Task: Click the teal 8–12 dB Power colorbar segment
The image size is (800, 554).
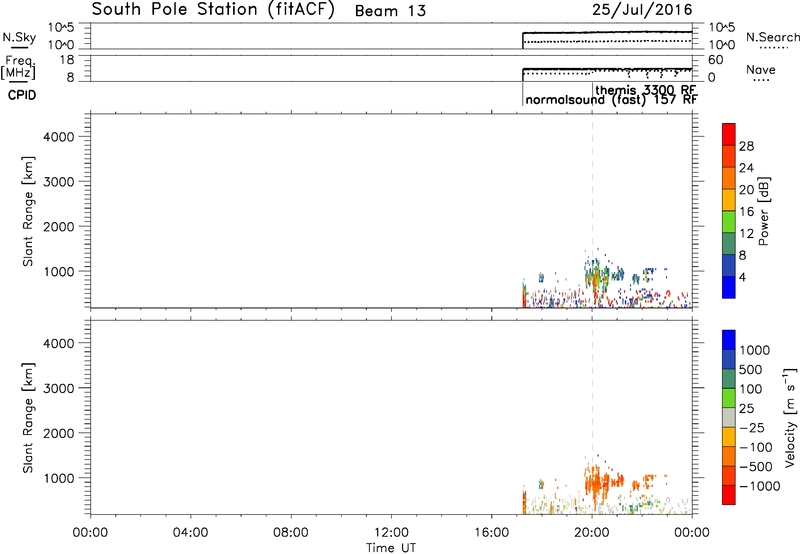Action: click(x=729, y=244)
